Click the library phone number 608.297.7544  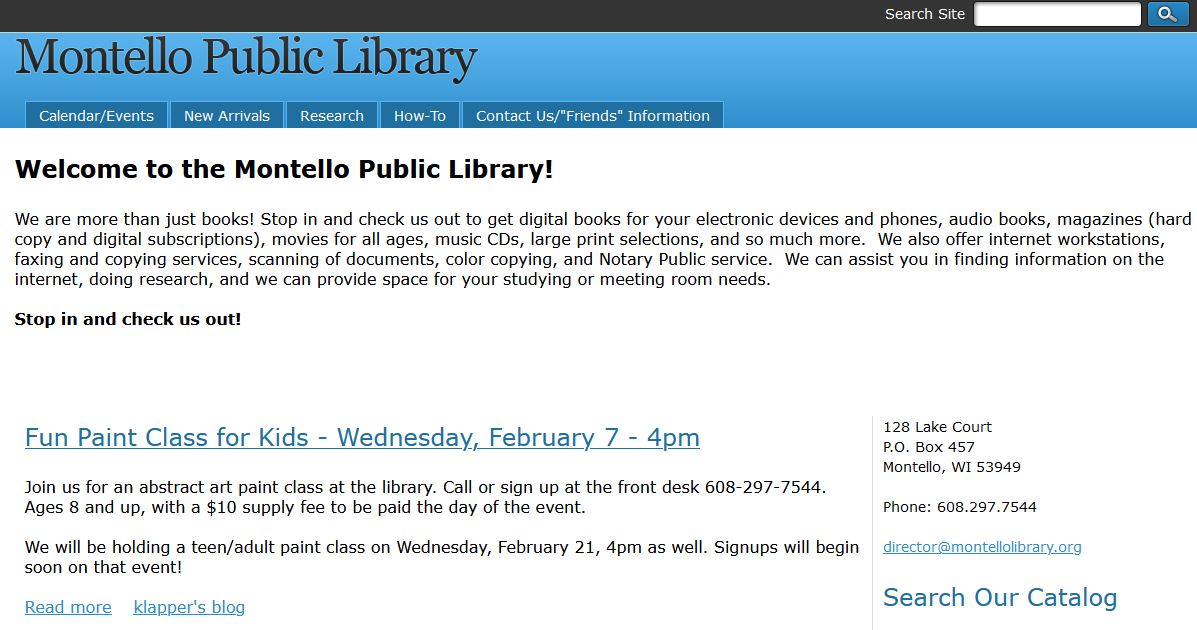click(986, 507)
